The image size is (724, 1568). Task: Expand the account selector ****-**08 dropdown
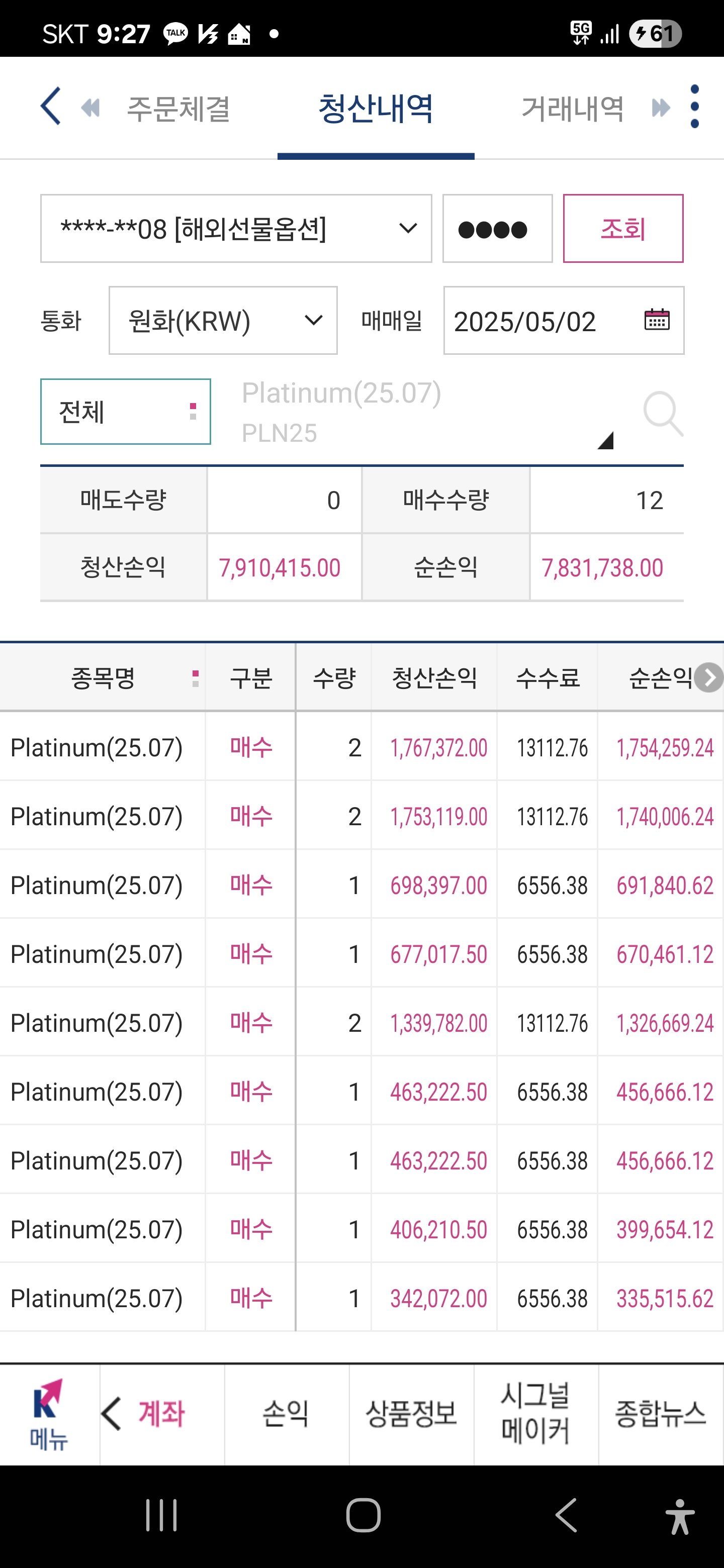[236, 229]
